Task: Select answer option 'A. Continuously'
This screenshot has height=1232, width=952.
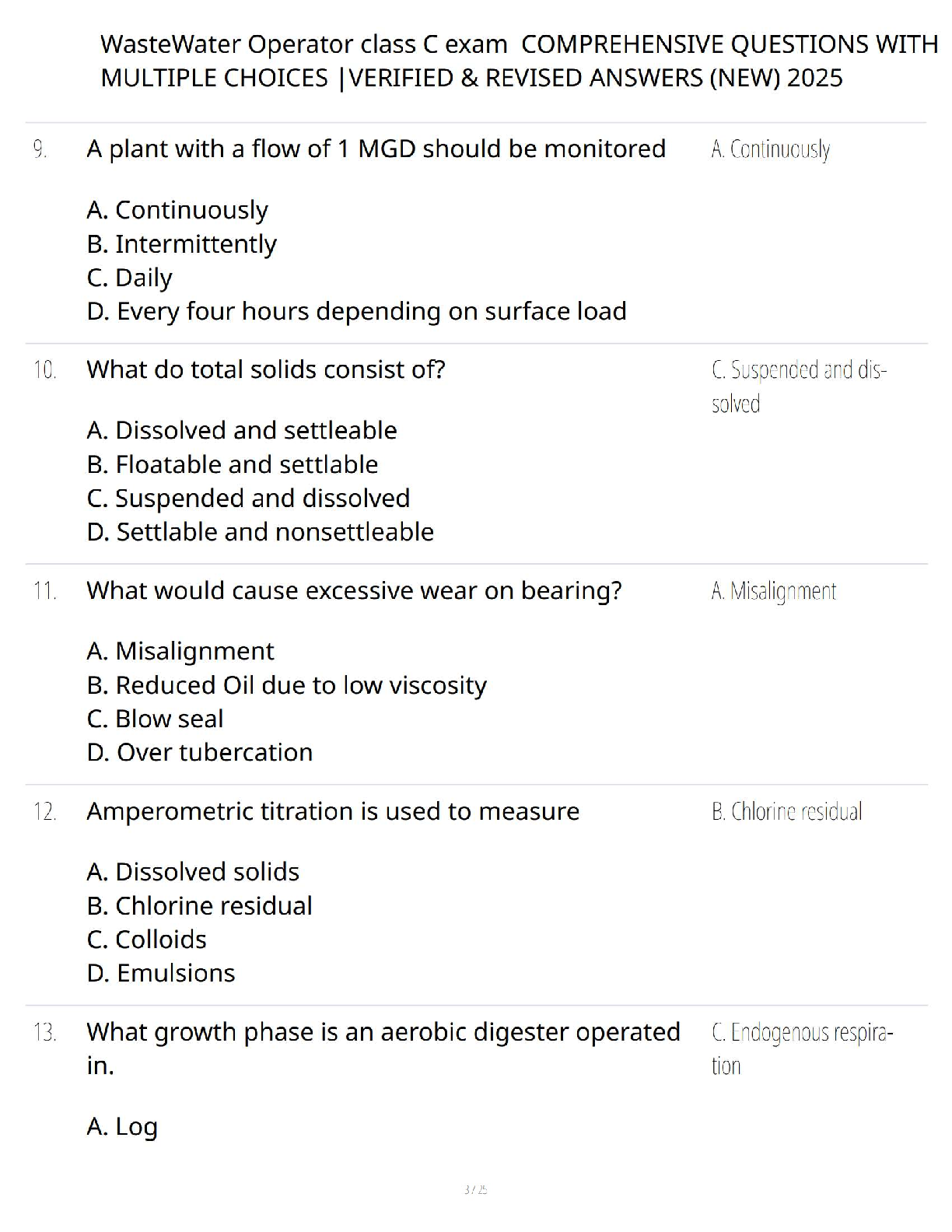Action: pyautogui.click(x=177, y=210)
